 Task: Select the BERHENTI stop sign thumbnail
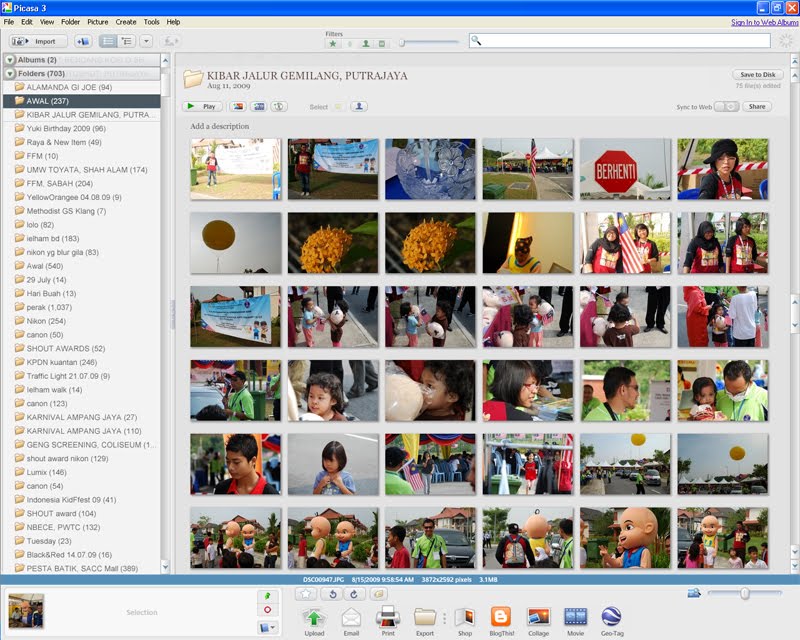626,169
